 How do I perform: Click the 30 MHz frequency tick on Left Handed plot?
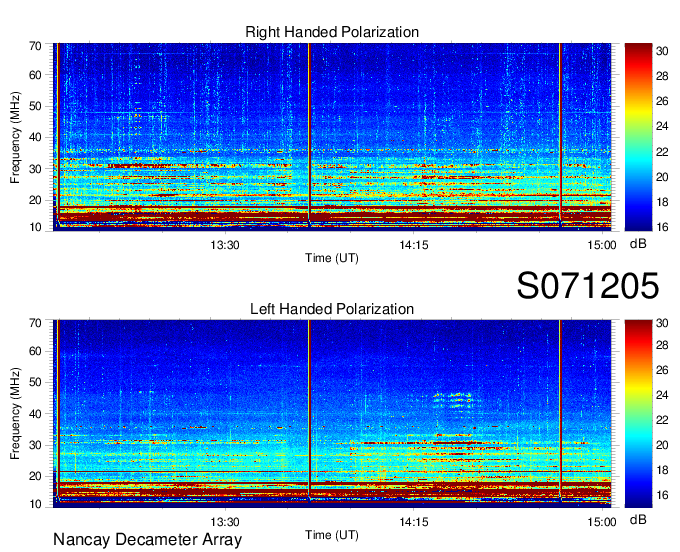pyautogui.click(x=35, y=445)
